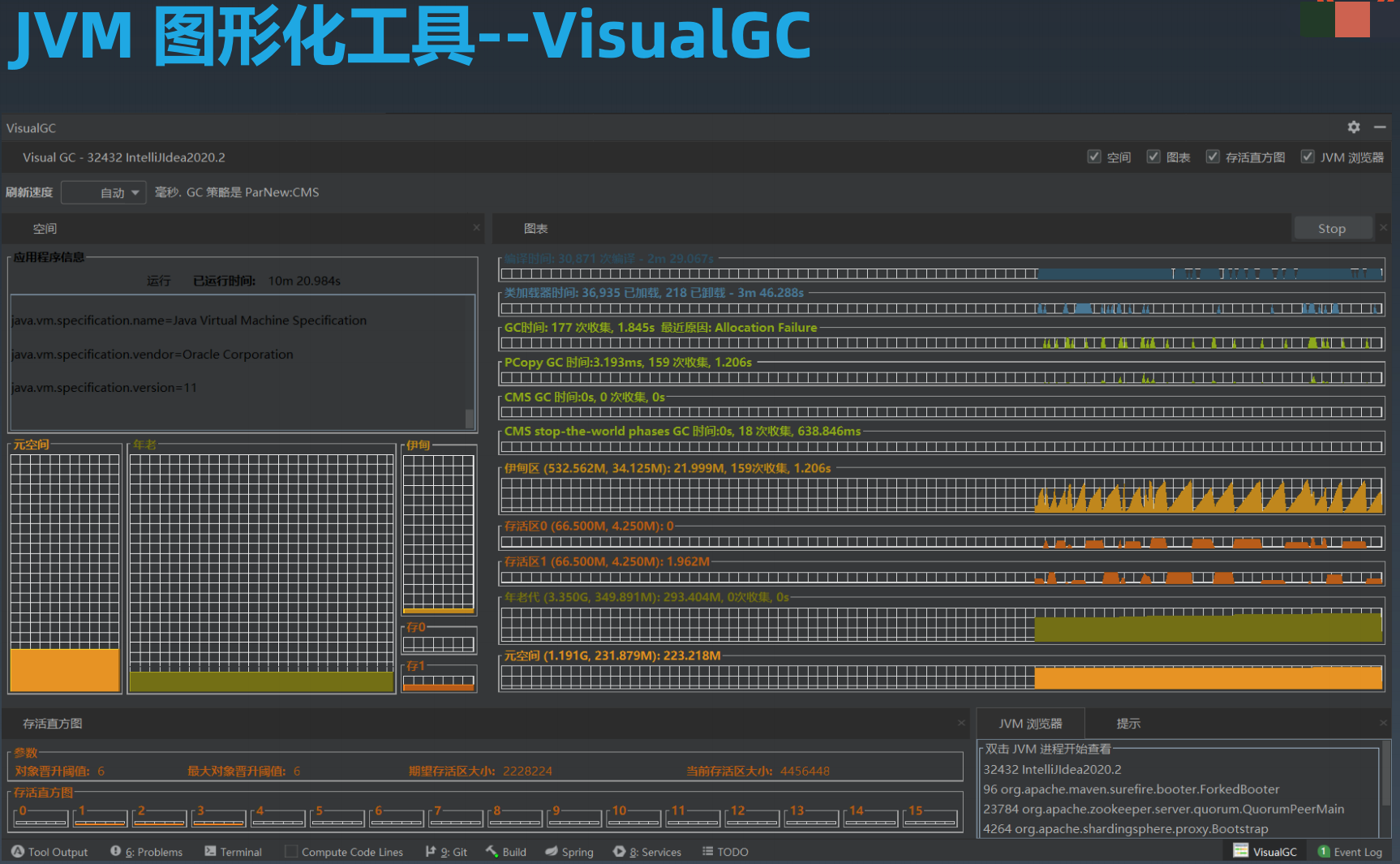The height and width of the screenshot is (864, 1400).
Task: Click the java.vm.specification.name property line
Action: click(189, 320)
